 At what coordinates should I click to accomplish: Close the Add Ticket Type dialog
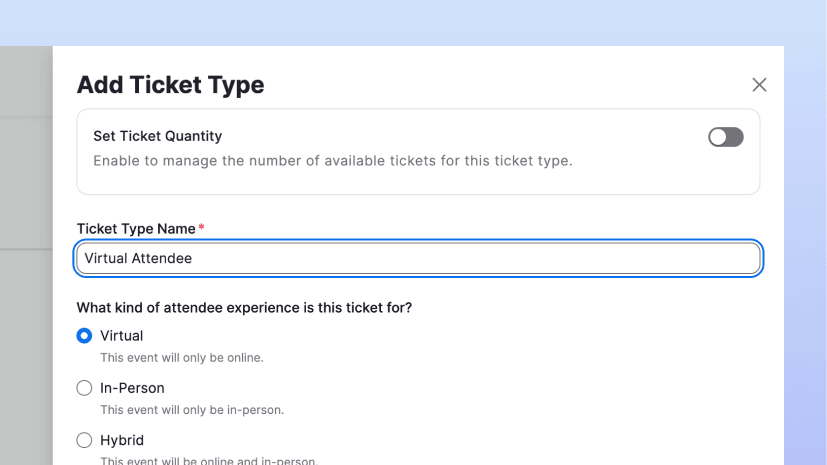[x=759, y=85]
